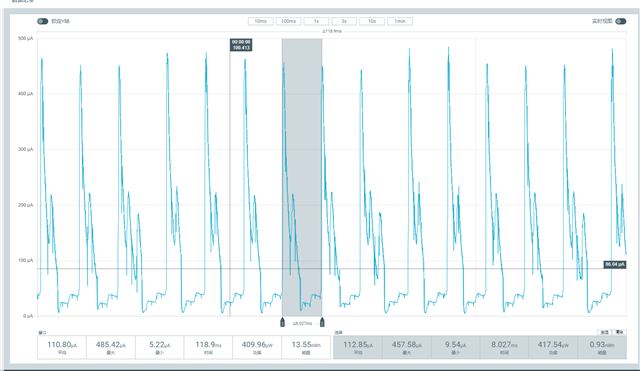Click the left selection handle marker

[282, 322]
